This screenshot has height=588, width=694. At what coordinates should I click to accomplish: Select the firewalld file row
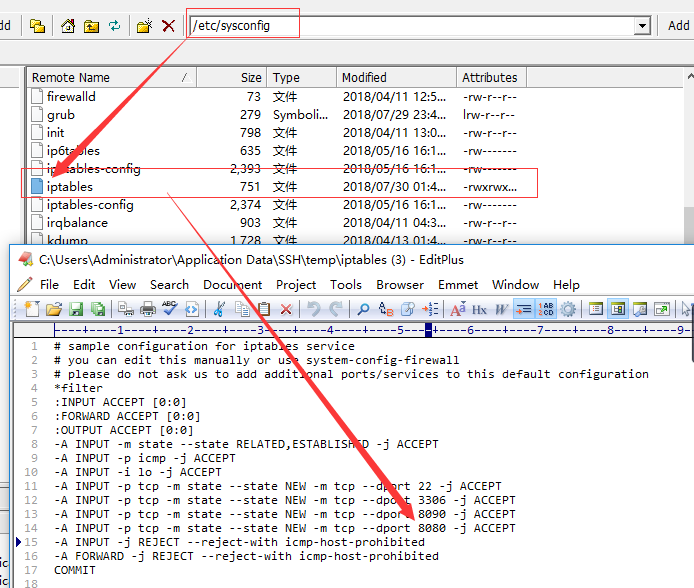click(274, 96)
